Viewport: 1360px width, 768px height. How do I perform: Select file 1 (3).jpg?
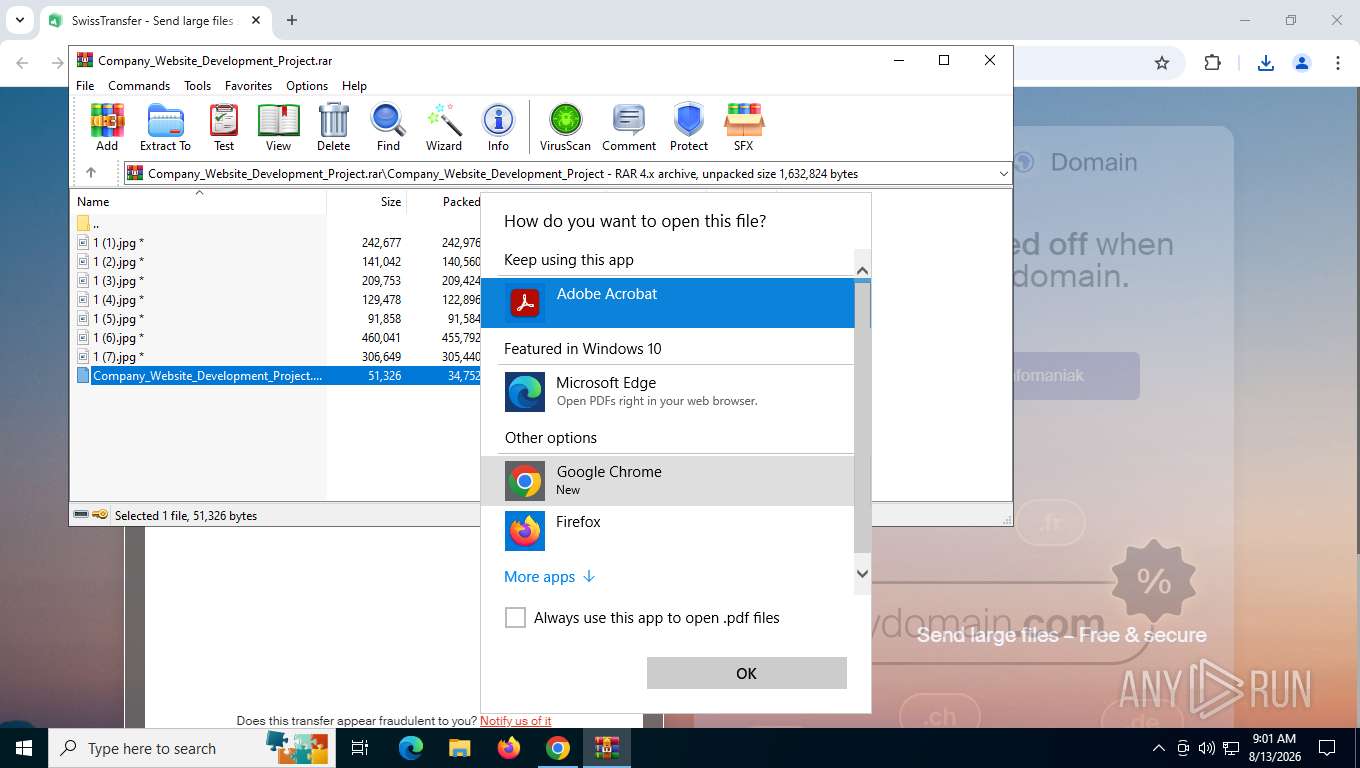tap(118, 281)
